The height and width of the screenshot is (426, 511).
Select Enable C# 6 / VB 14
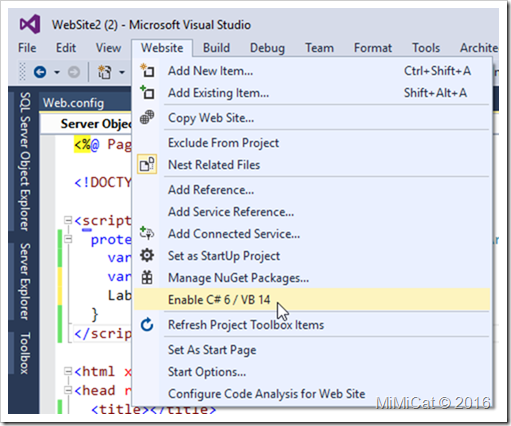pyautogui.click(x=312, y=300)
